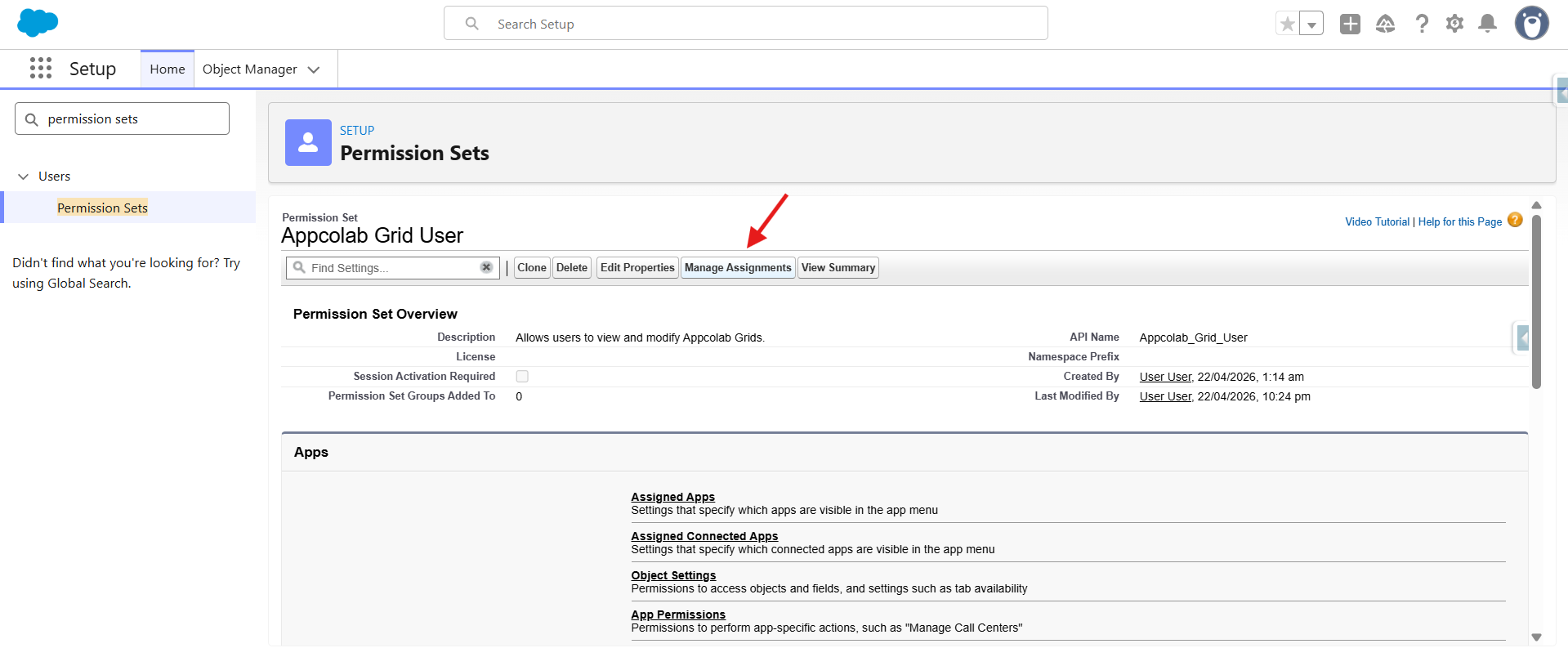Open Last Modified By User User link
Screen dimensions: 1568x657
point(1165,396)
